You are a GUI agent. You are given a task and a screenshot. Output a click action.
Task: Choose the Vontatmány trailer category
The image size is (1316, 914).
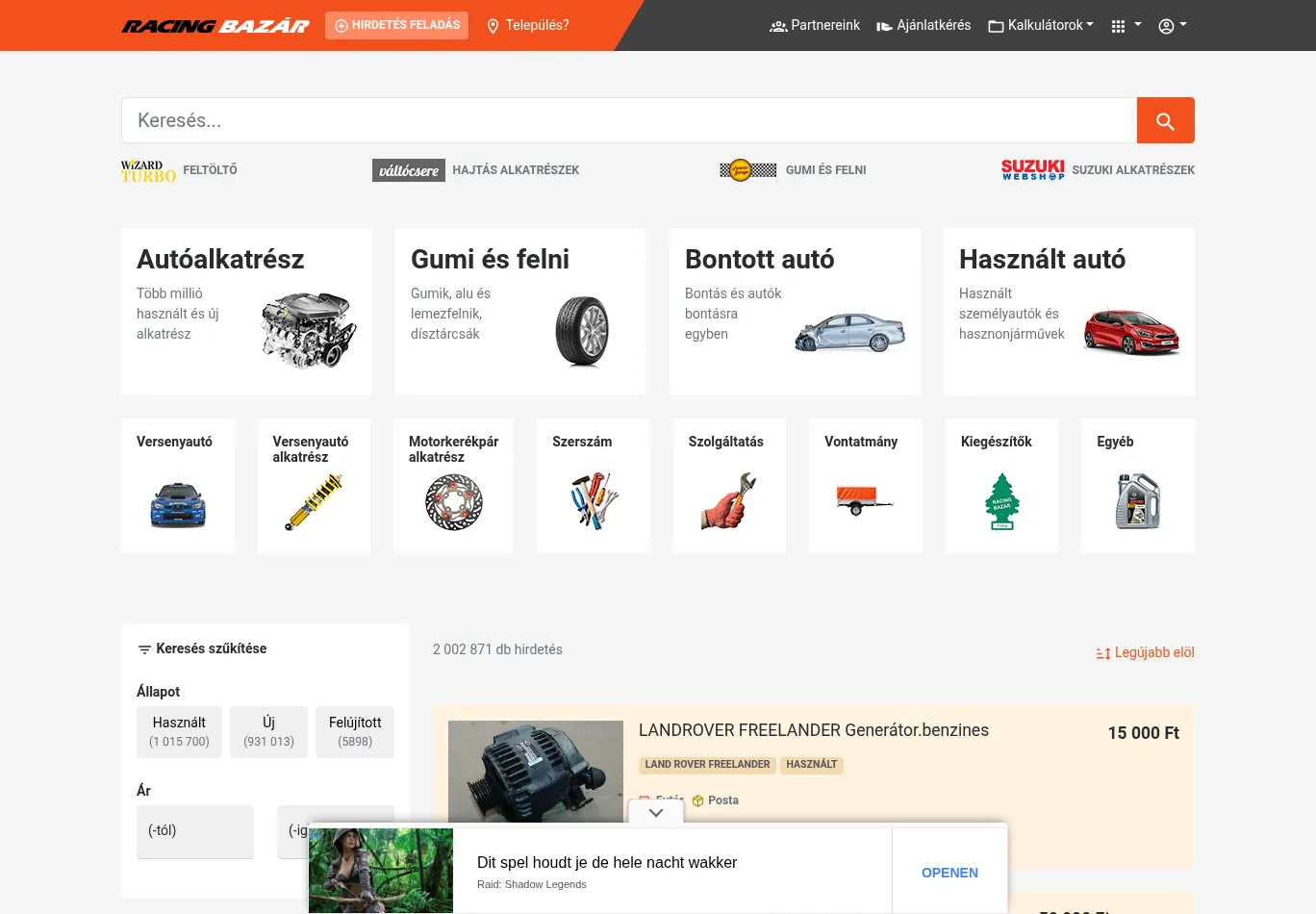[x=865, y=486]
